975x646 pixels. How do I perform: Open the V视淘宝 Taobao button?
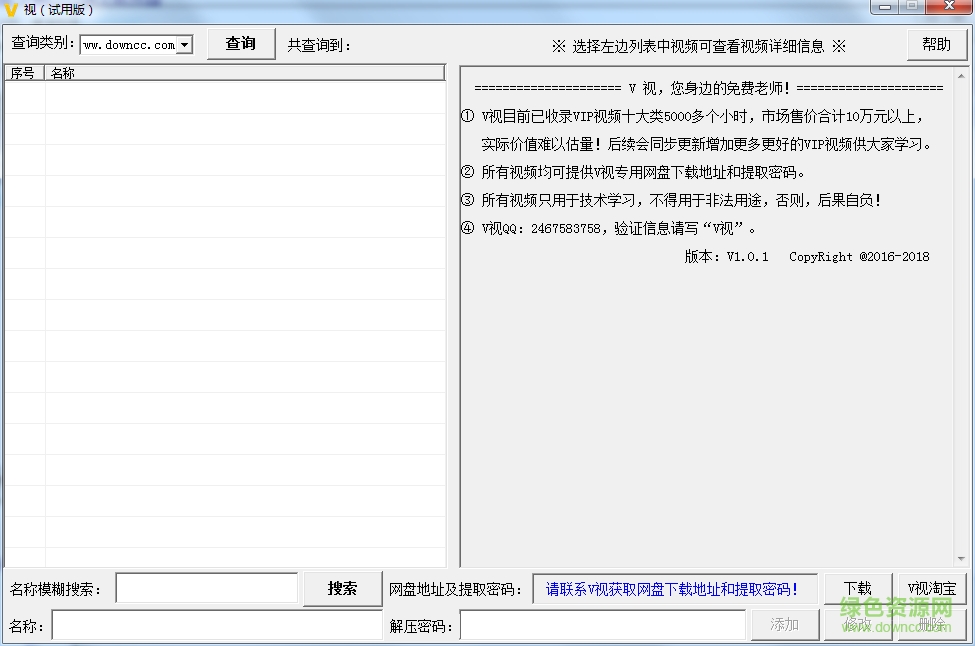(930, 588)
